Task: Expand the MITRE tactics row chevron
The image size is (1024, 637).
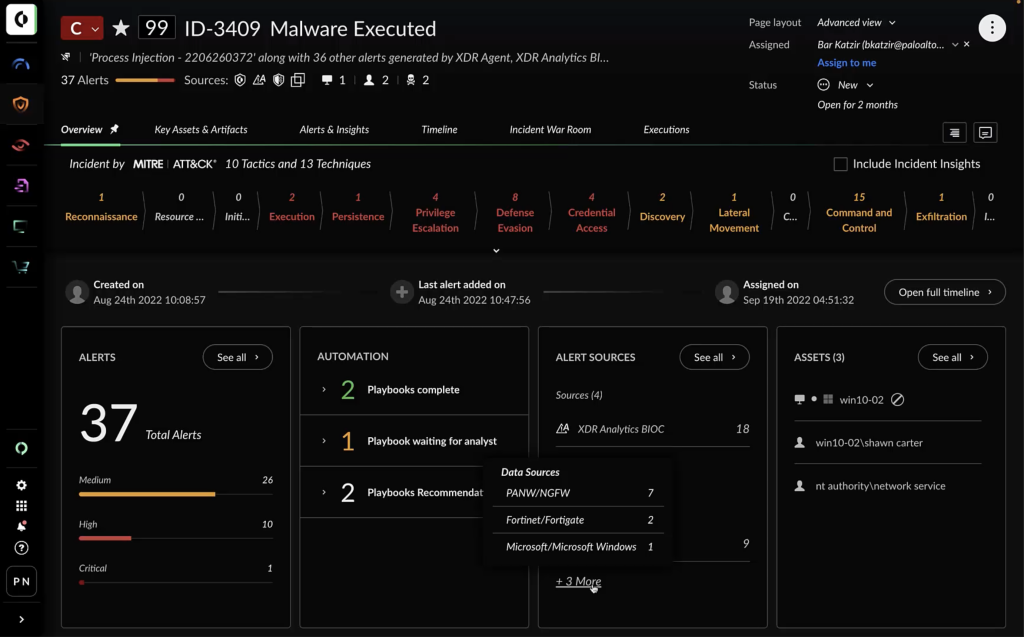Action: [x=496, y=251]
